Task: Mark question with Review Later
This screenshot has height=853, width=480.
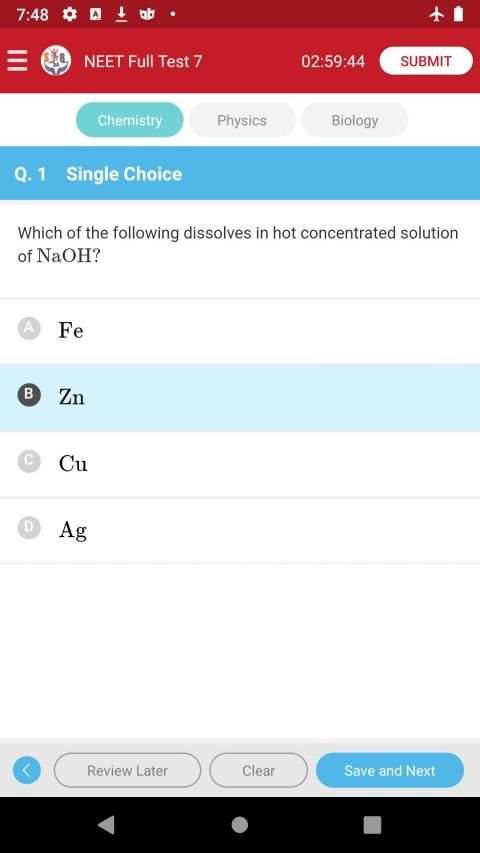Action: pos(127,770)
